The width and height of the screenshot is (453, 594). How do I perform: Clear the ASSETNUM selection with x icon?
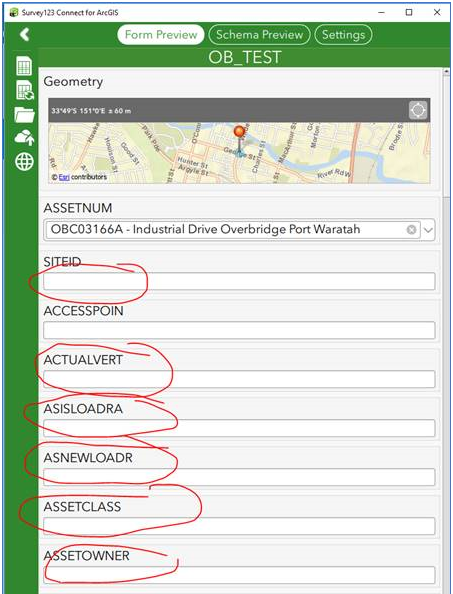(411, 230)
